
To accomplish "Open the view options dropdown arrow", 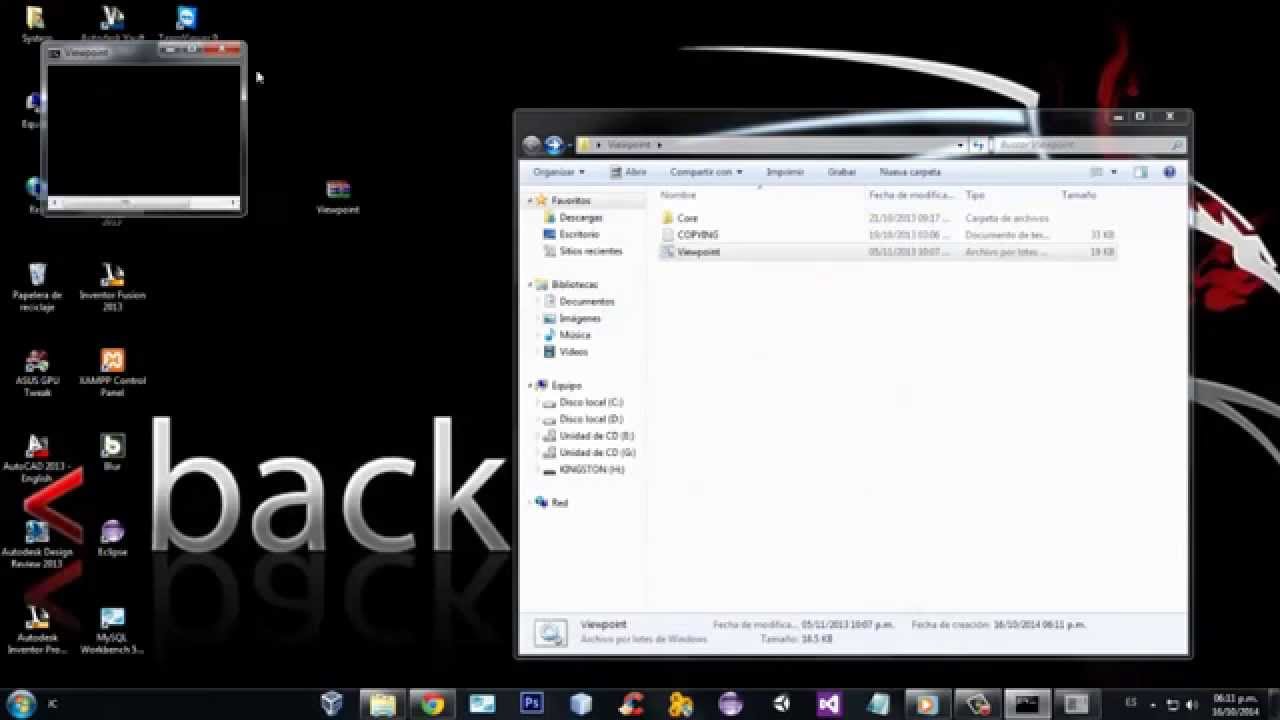I will tap(1113, 172).
